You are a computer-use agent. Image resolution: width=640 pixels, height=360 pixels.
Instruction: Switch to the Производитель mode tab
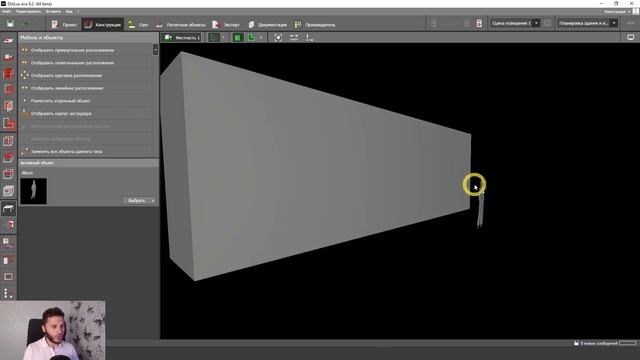[x=315, y=24]
